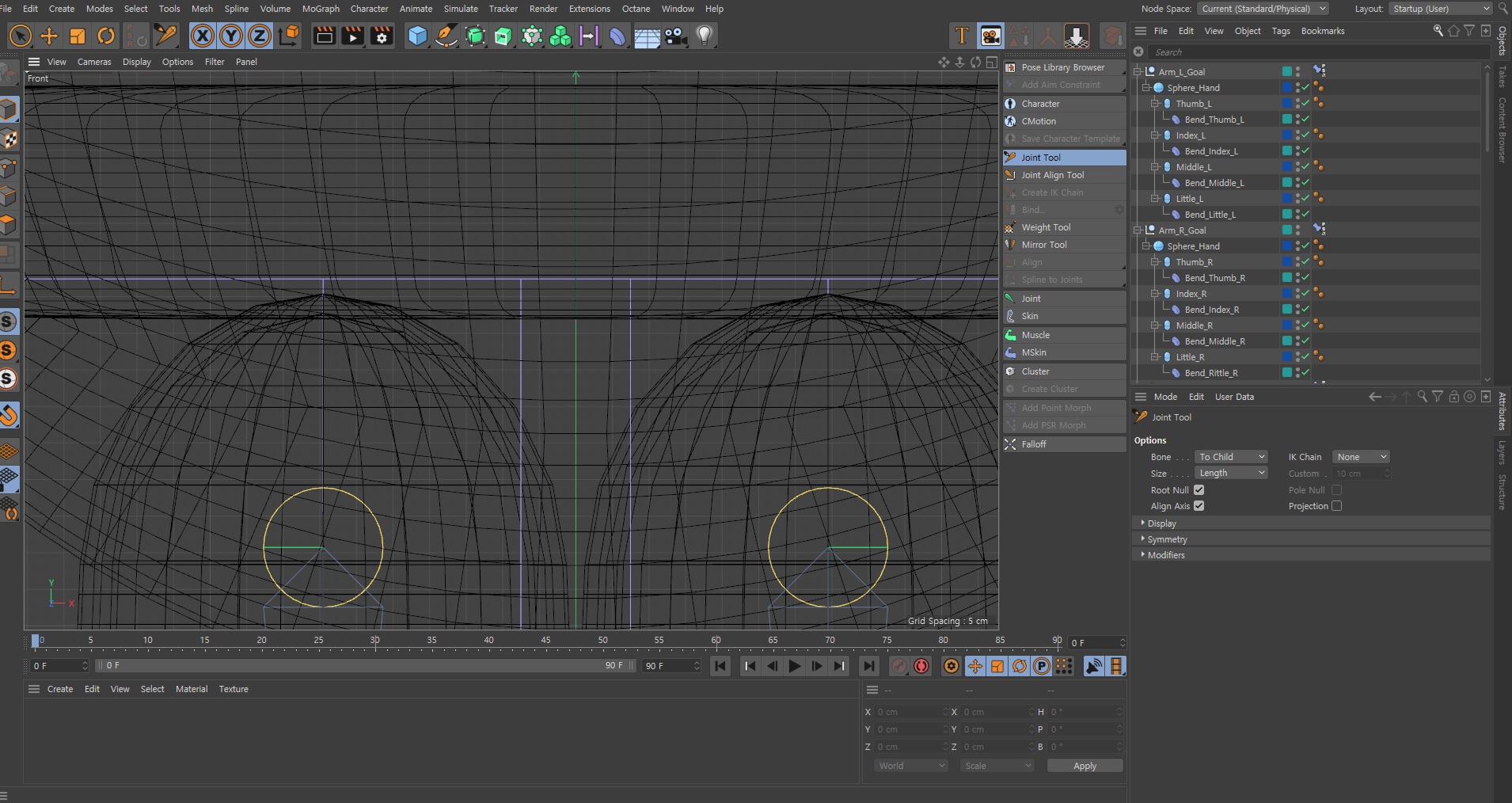Expand the Symmetry section

pos(1167,539)
